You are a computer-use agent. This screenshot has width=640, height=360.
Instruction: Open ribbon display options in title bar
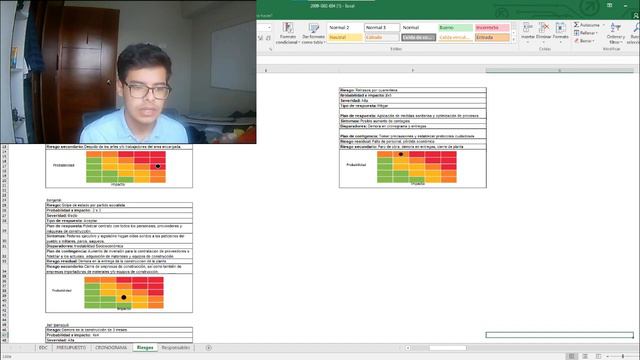(609, 5)
